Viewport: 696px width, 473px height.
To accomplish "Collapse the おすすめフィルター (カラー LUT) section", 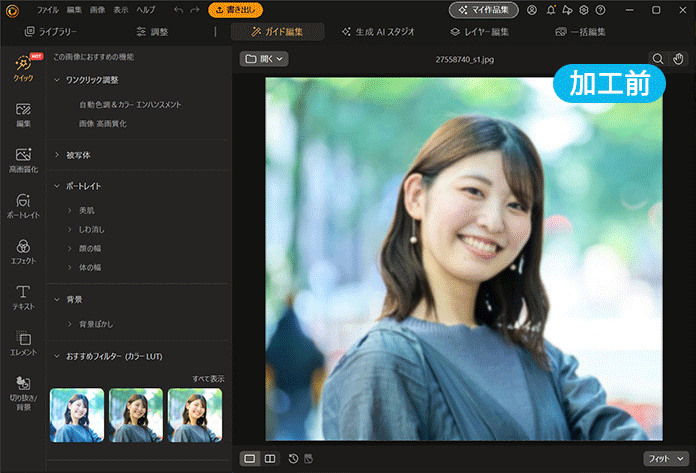I will [x=57, y=356].
